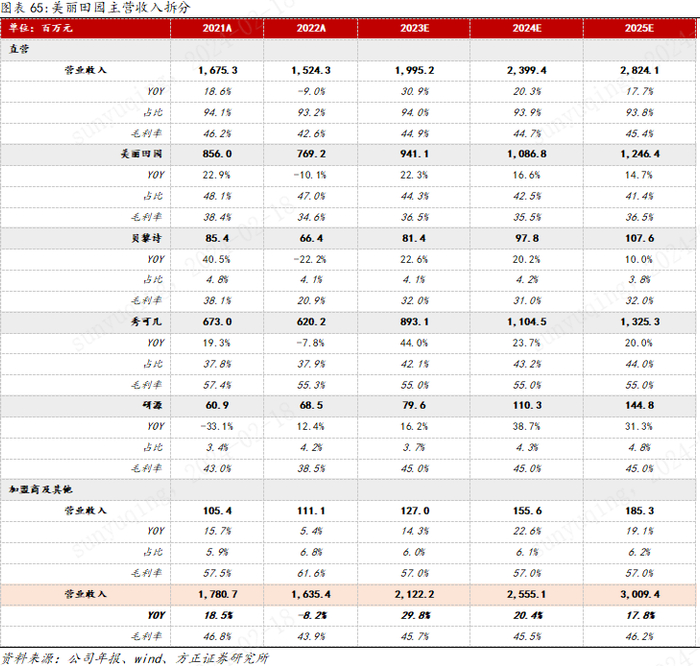
Task: Click the YOY value 40.5%
Action: point(216,259)
